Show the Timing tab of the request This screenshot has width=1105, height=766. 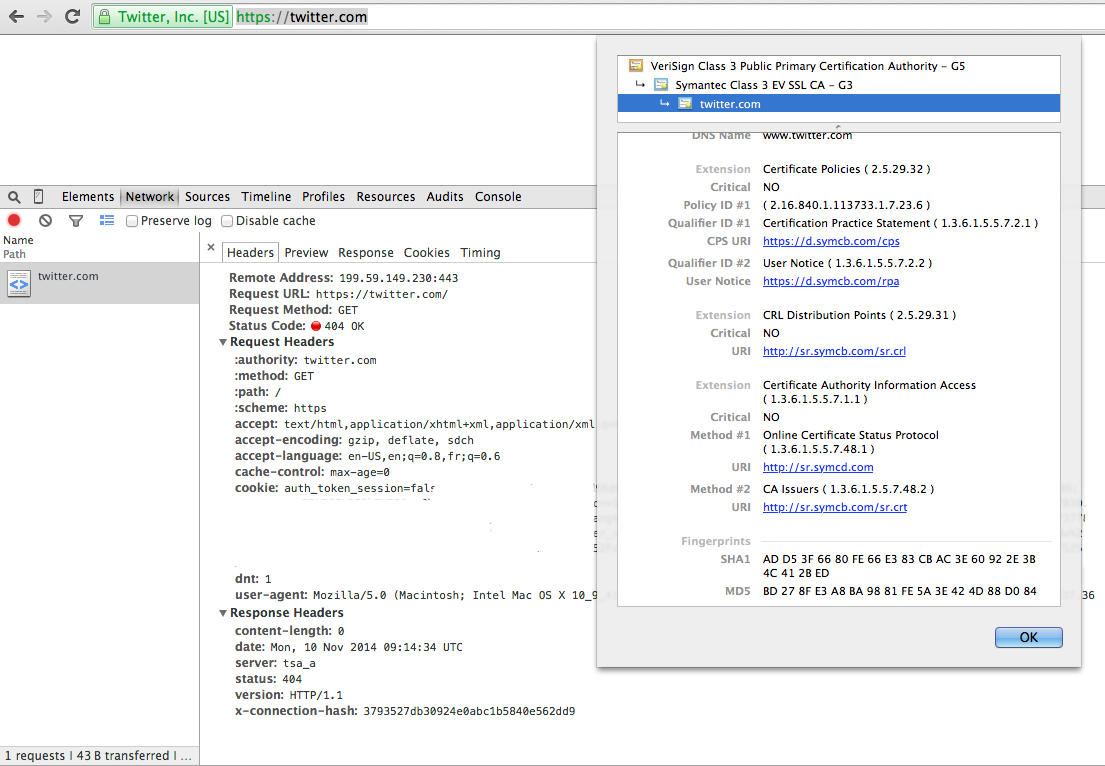point(481,252)
